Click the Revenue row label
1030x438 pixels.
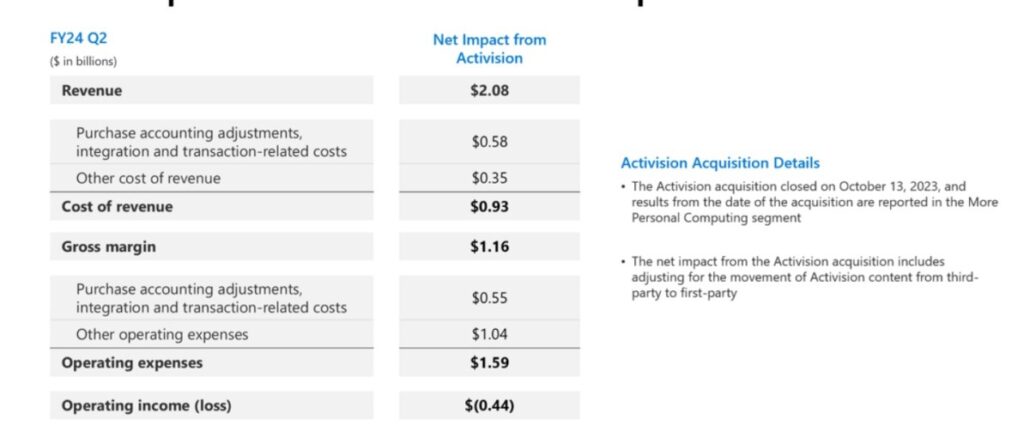pyautogui.click(x=92, y=91)
